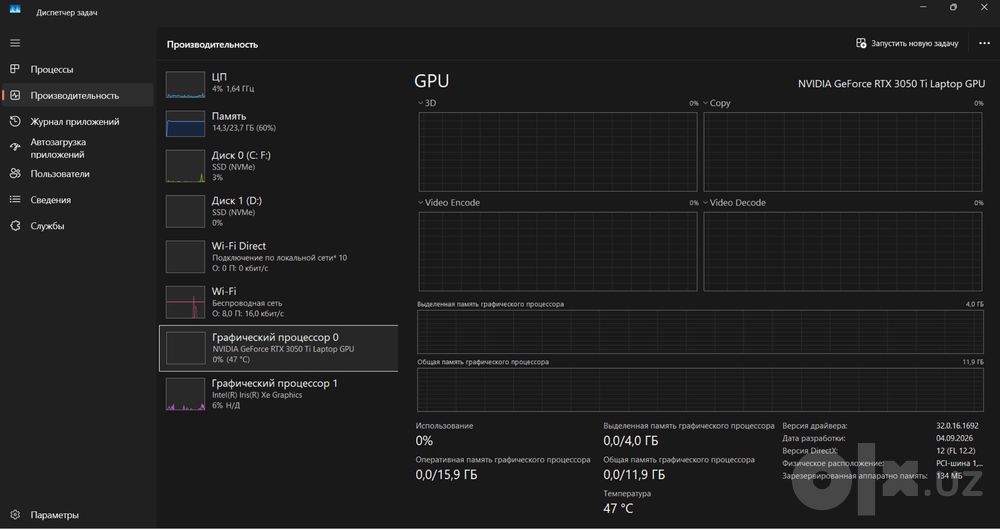The width and height of the screenshot is (1000, 529).
Task: Click the 0,0/4,0 ГБ dedicated memory value
Action: point(631,441)
